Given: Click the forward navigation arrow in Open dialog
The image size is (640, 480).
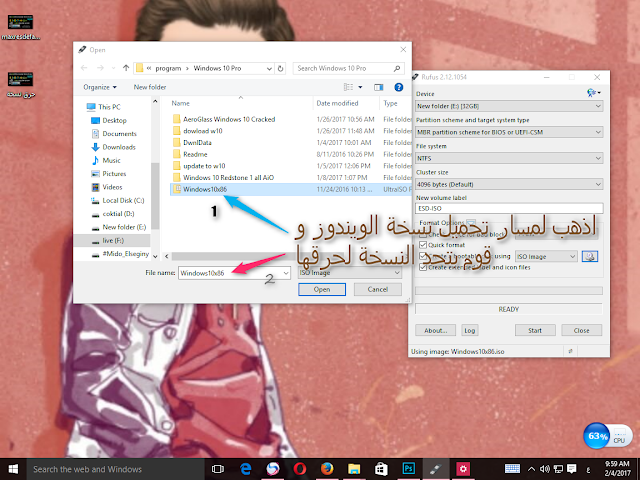Looking at the screenshot, I should pyautogui.click(x=100, y=68).
